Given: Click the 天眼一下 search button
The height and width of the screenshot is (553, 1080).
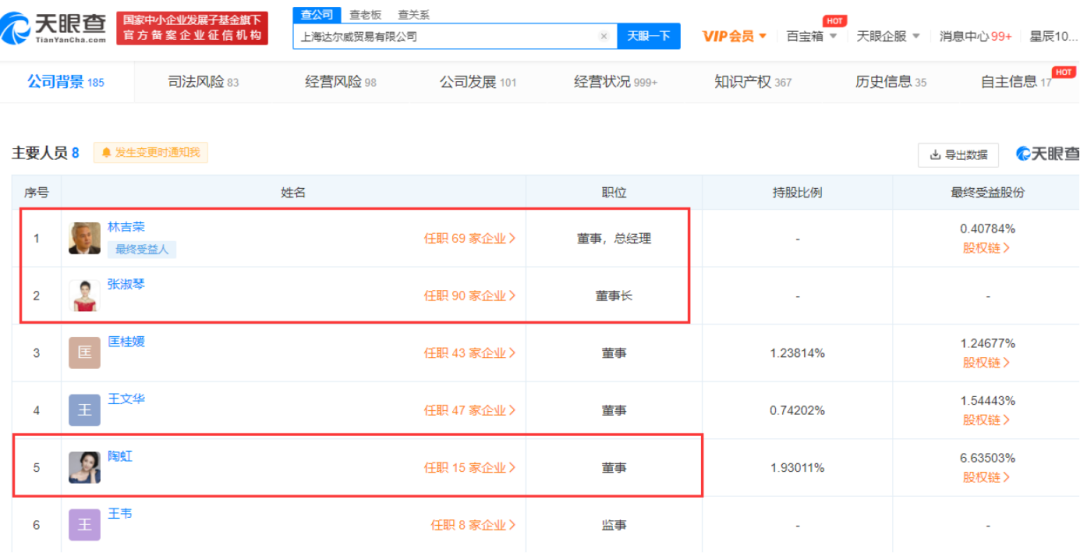Looking at the screenshot, I should click(649, 36).
